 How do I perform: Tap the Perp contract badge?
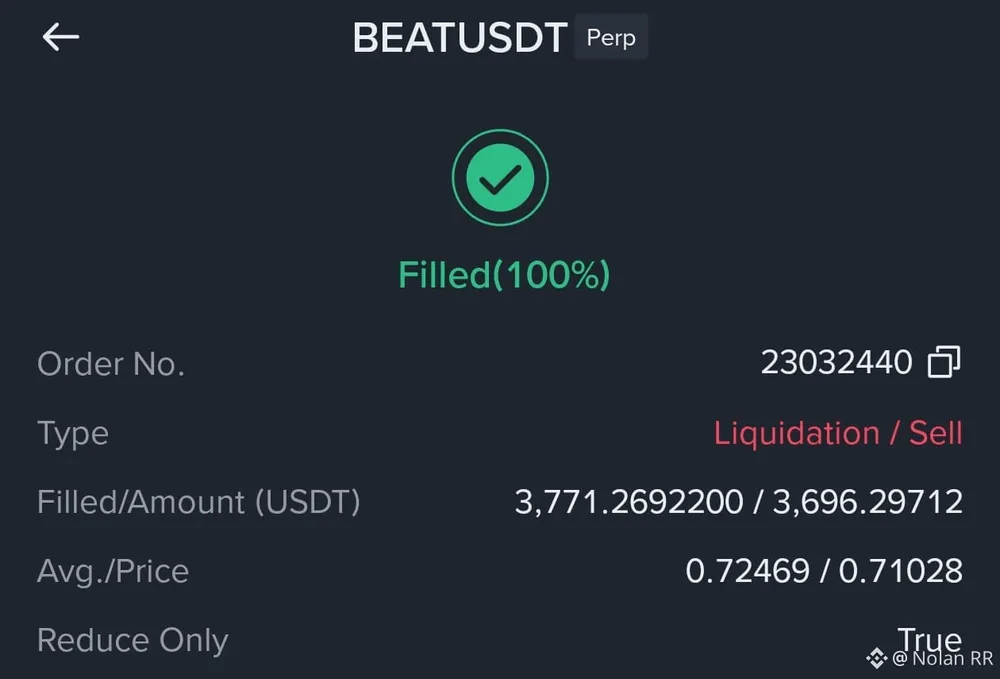(611, 38)
